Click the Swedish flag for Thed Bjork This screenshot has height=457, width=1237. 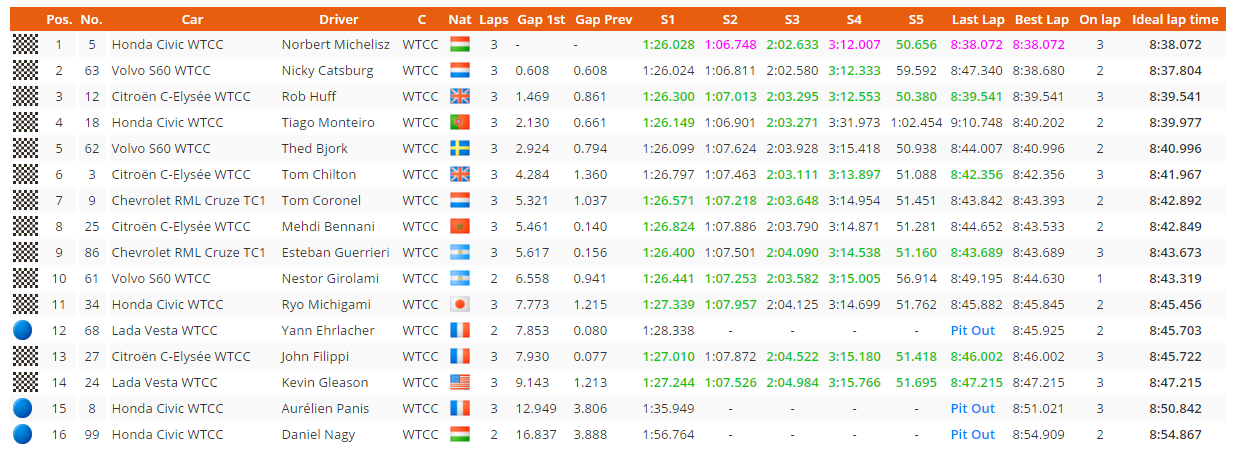point(460,149)
